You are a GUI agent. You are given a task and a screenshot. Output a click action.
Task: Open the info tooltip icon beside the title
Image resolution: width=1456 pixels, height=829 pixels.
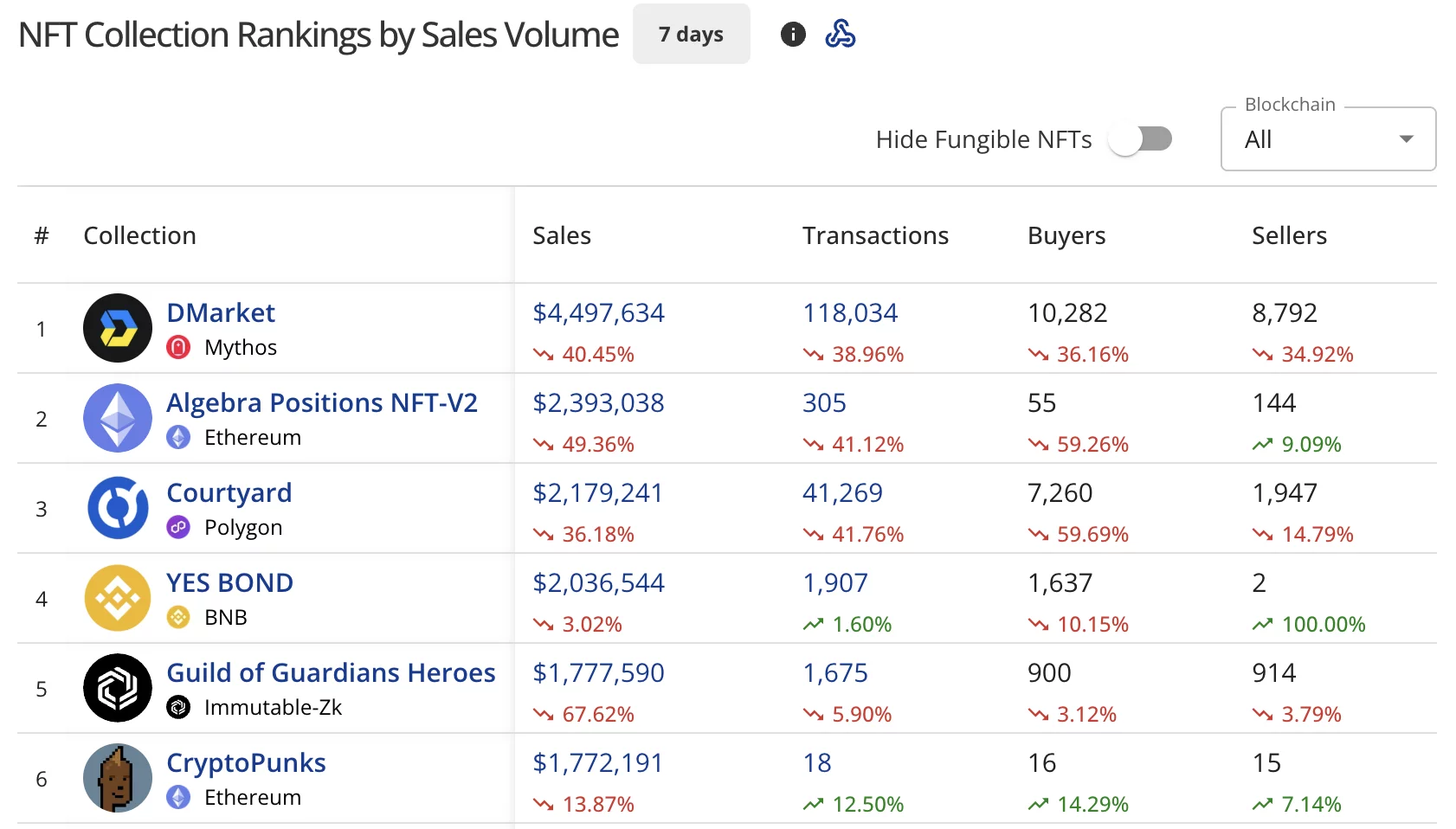coord(793,34)
